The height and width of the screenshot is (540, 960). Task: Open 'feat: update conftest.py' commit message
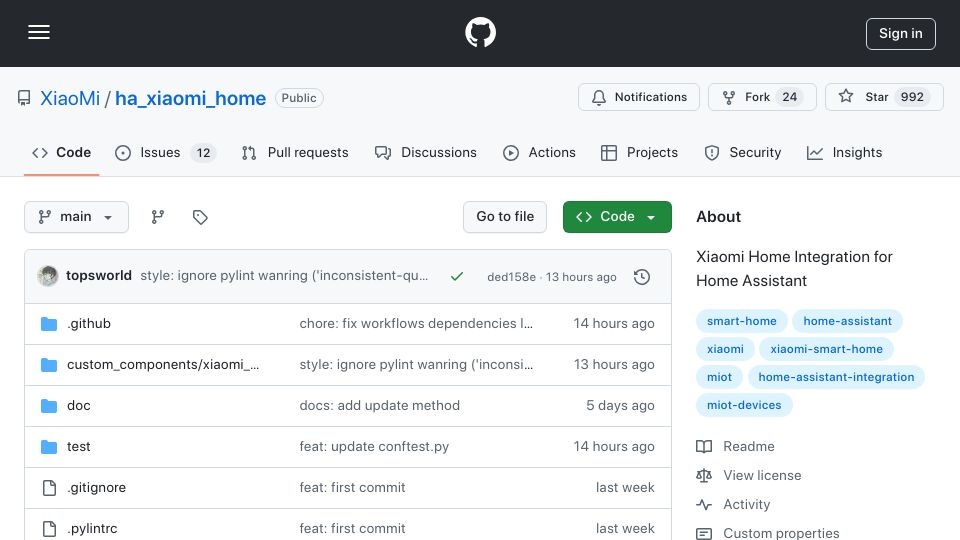click(x=374, y=446)
